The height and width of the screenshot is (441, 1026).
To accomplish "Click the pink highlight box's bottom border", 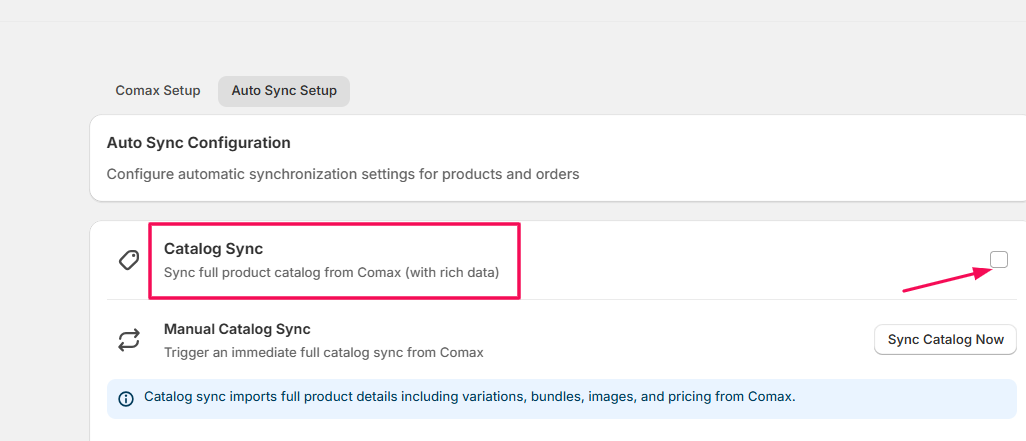I will pos(334,297).
